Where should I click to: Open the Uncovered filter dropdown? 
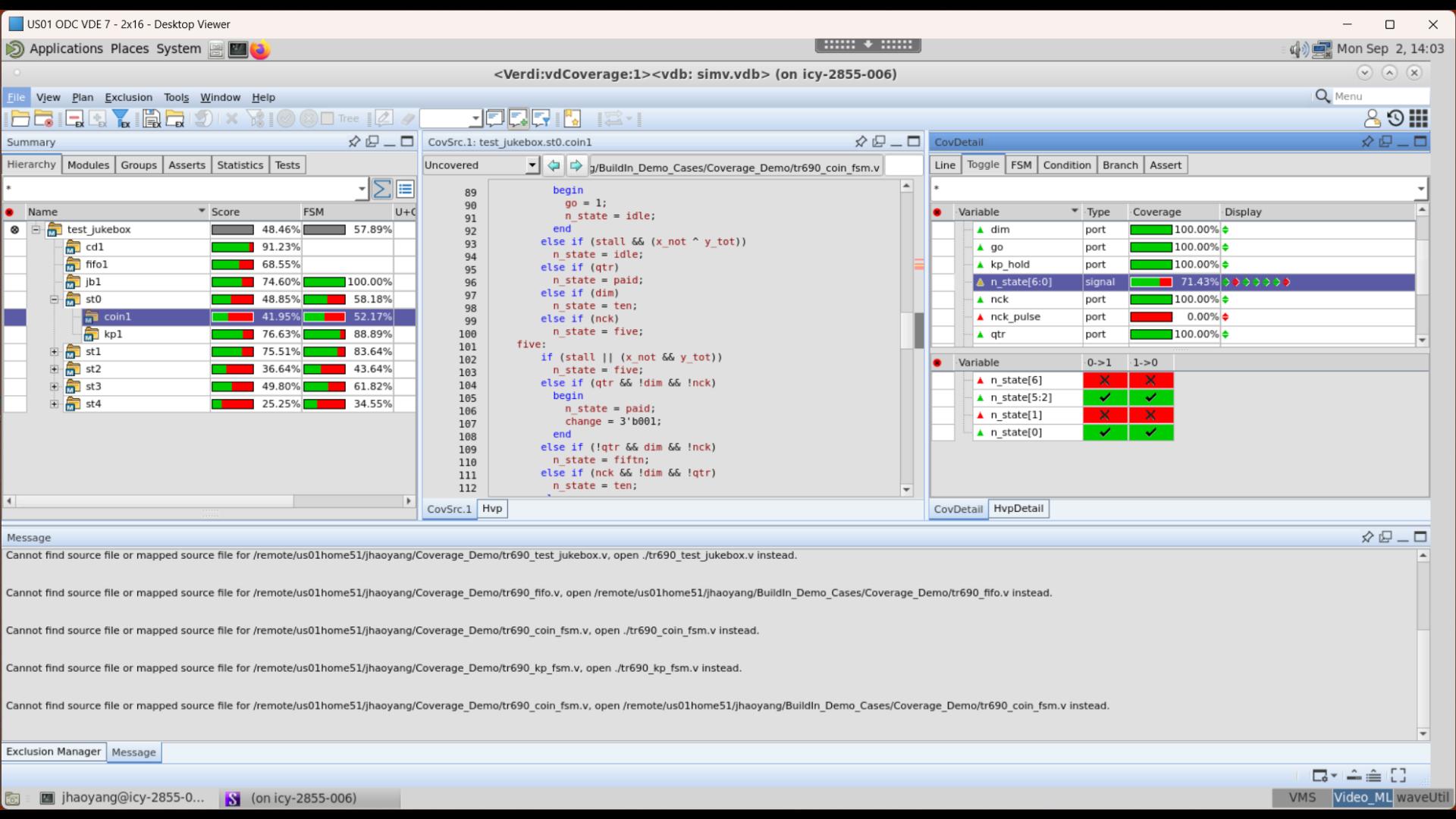[x=532, y=165]
